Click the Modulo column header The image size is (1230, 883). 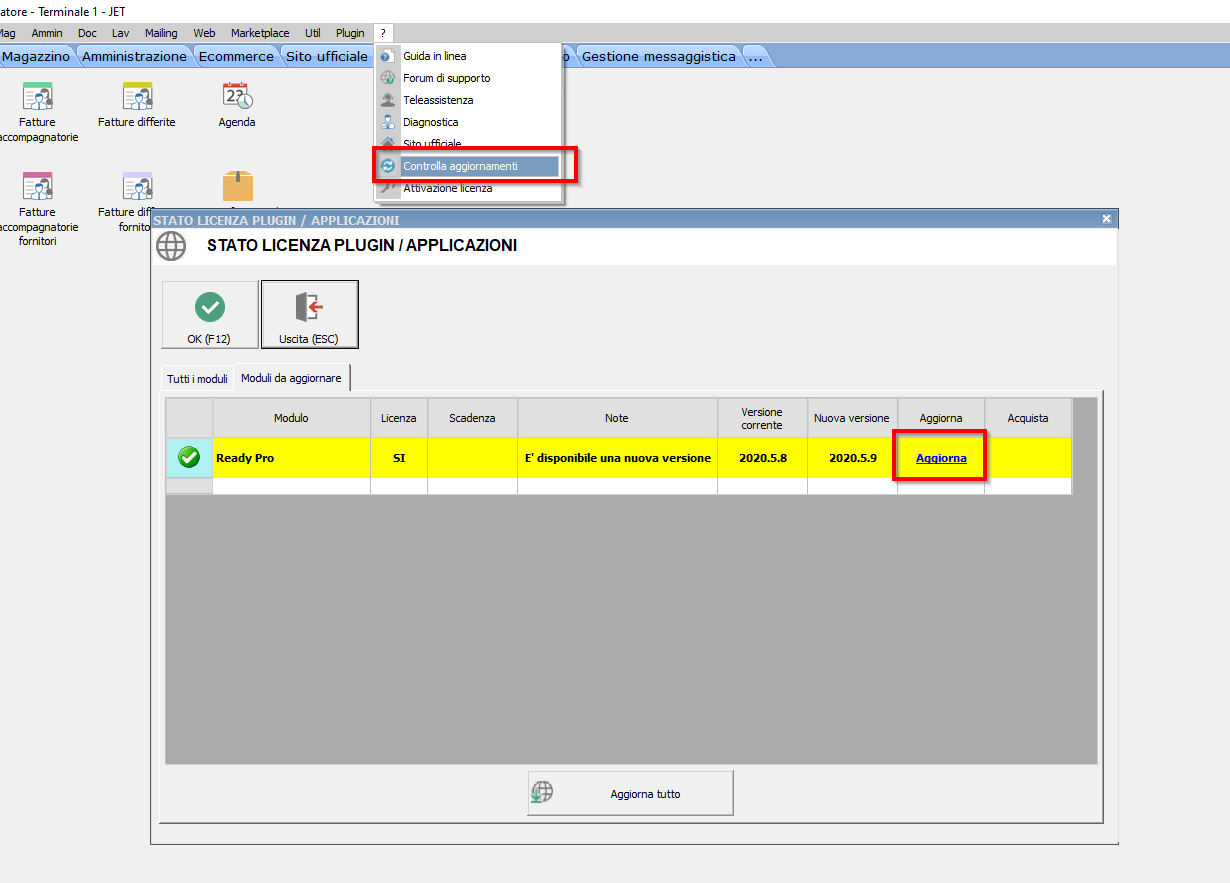(x=291, y=418)
